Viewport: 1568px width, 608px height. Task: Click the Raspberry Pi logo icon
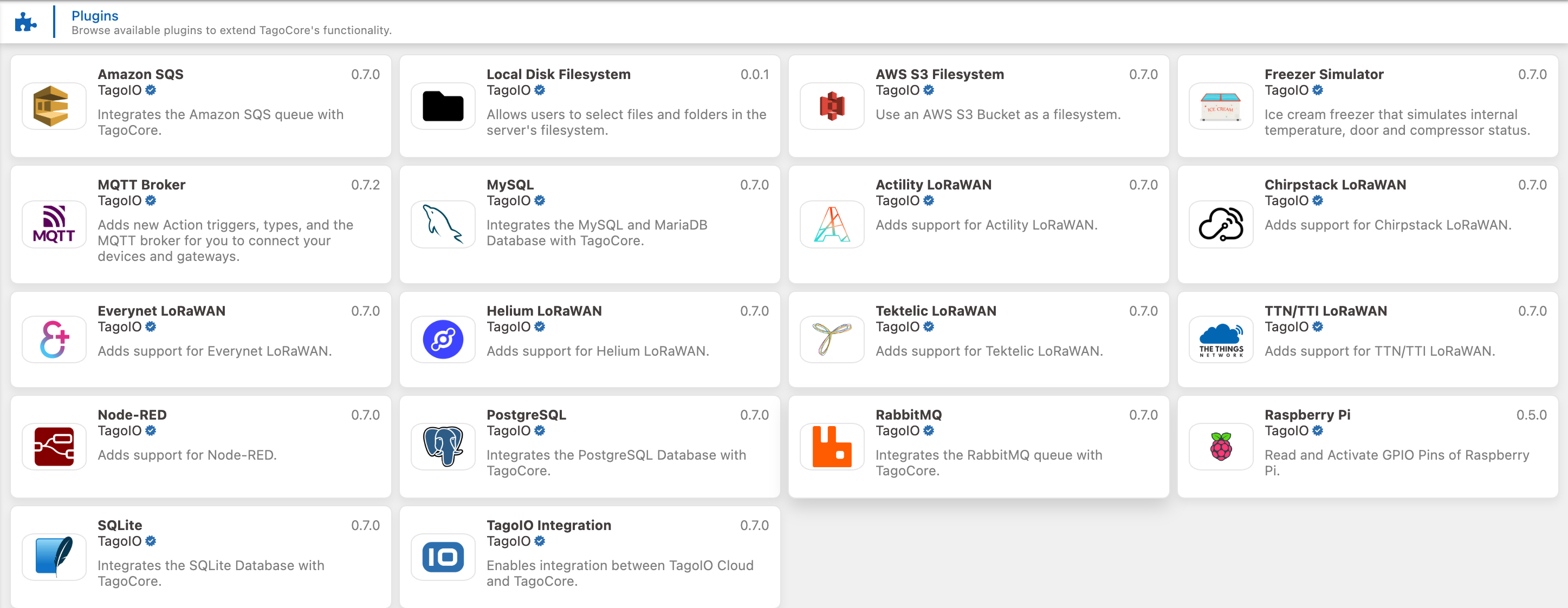(1221, 447)
